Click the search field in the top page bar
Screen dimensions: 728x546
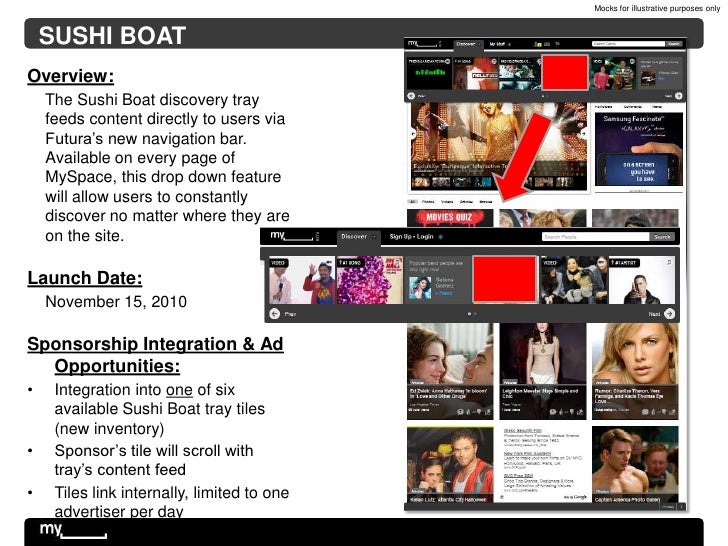628,44
